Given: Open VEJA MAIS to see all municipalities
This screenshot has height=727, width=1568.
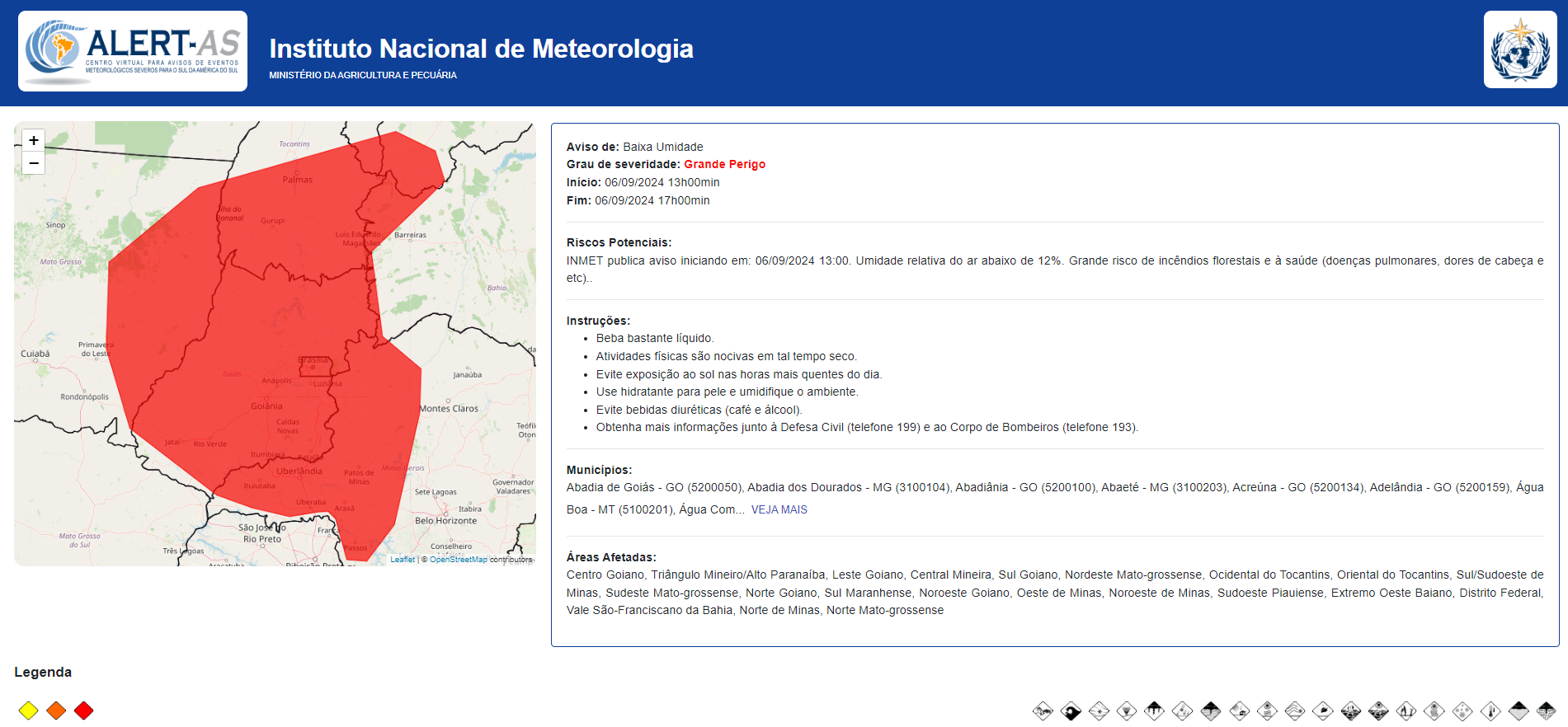Looking at the screenshot, I should point(779,509).
